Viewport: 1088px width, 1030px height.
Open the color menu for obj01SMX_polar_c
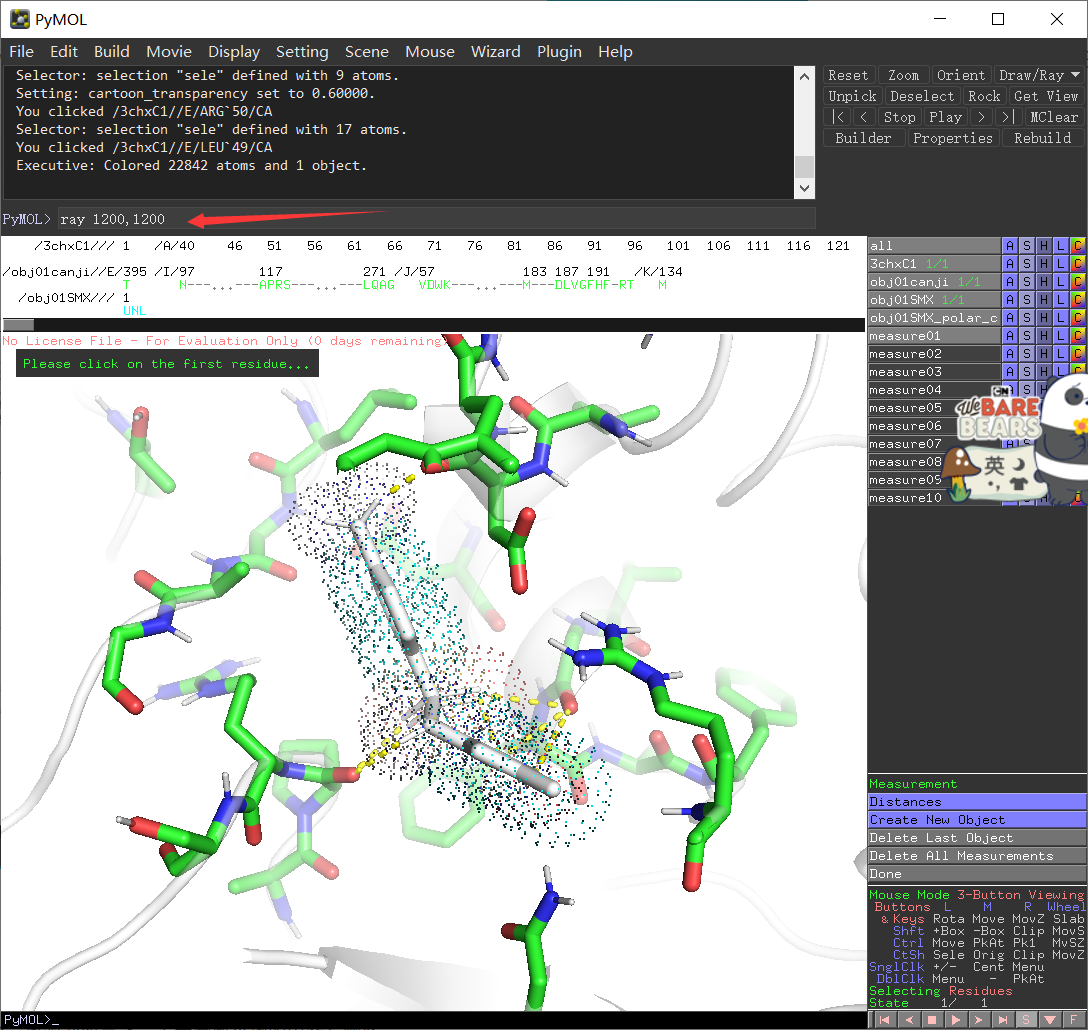pyautogui.click(x=1077, y=318)
